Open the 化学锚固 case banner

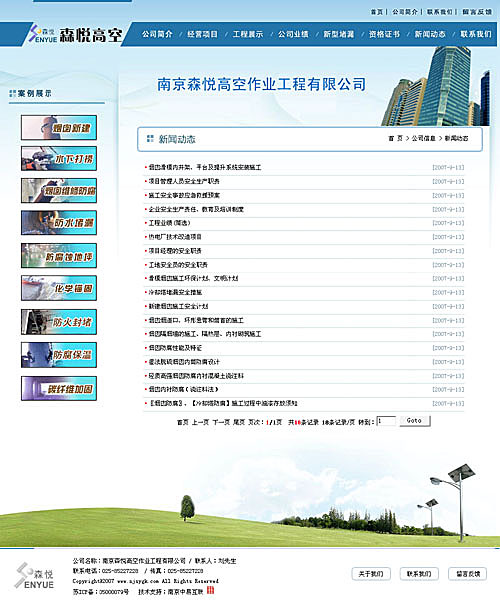[59, 288]
